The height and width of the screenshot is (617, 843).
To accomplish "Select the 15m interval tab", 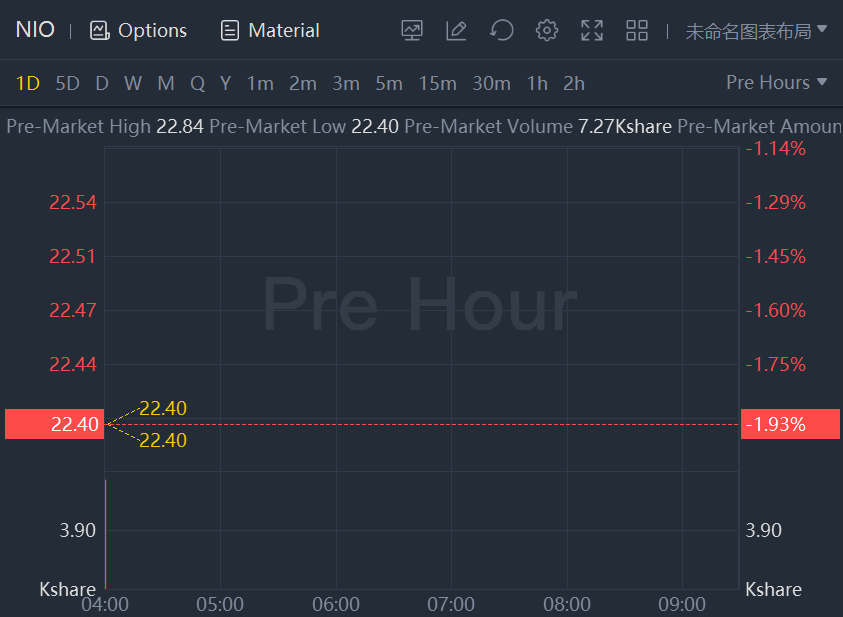I will (437, 83).
